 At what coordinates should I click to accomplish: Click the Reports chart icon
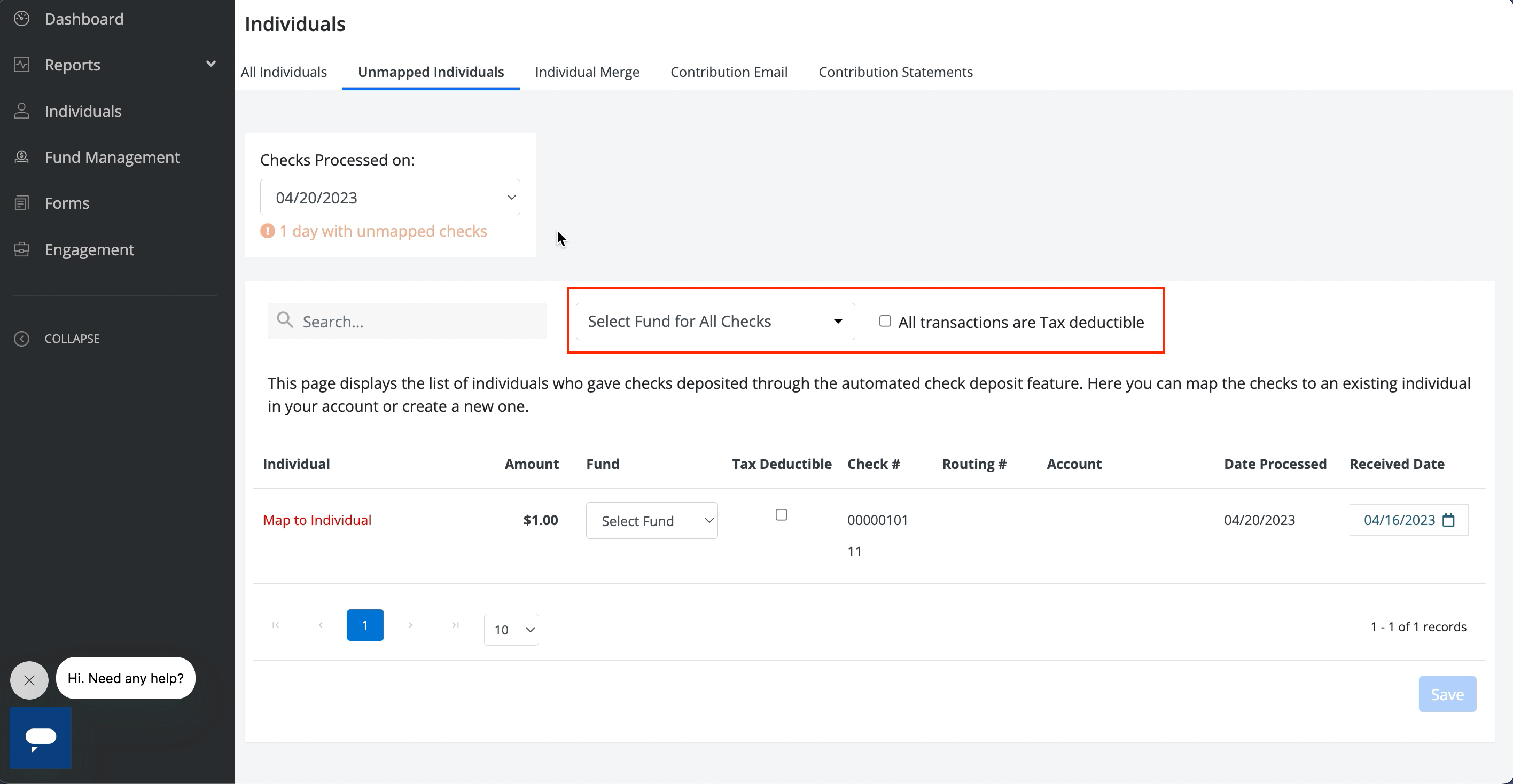[22, 65]
